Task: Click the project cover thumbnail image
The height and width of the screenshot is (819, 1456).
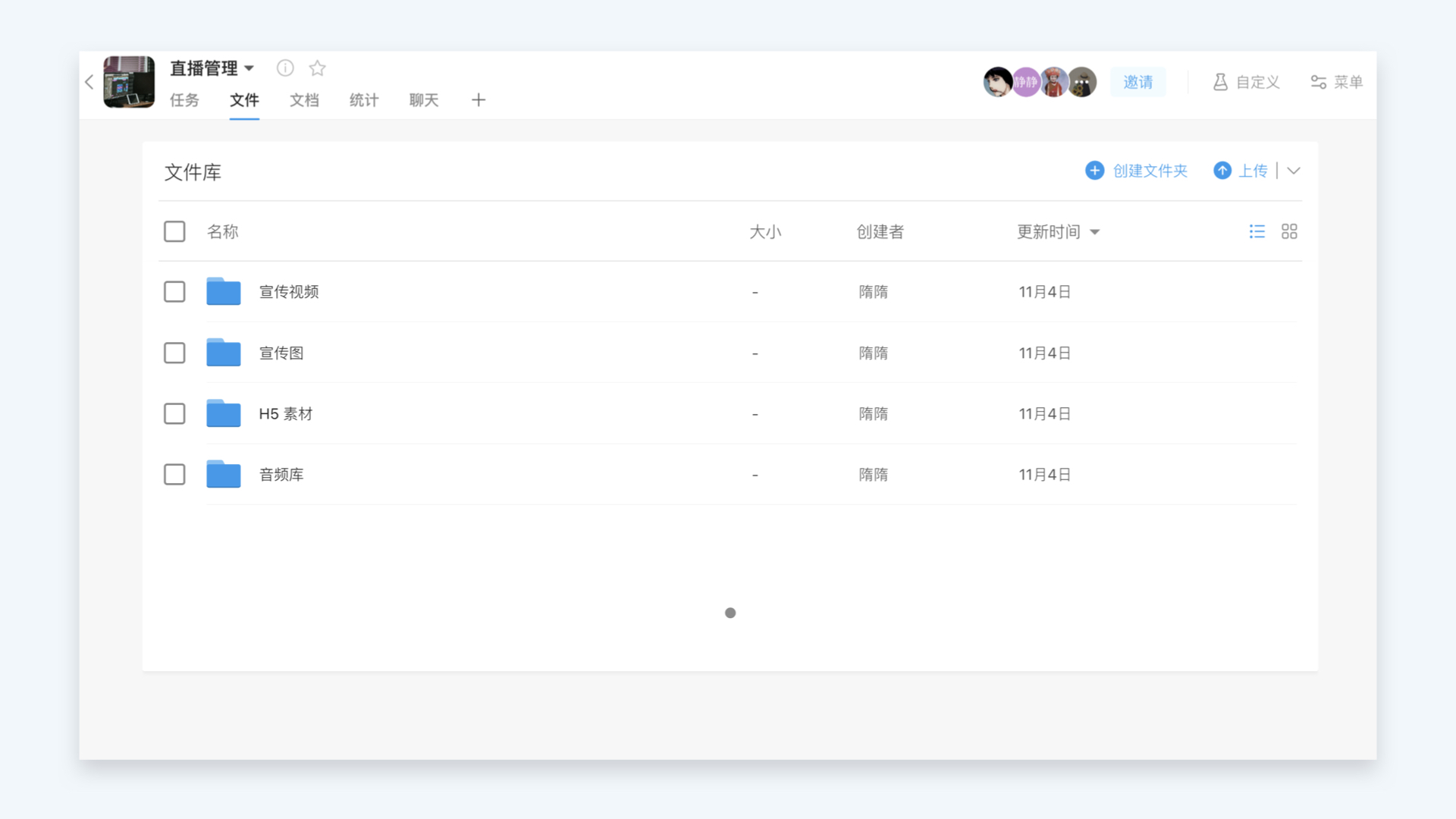Action: (129, 82)
